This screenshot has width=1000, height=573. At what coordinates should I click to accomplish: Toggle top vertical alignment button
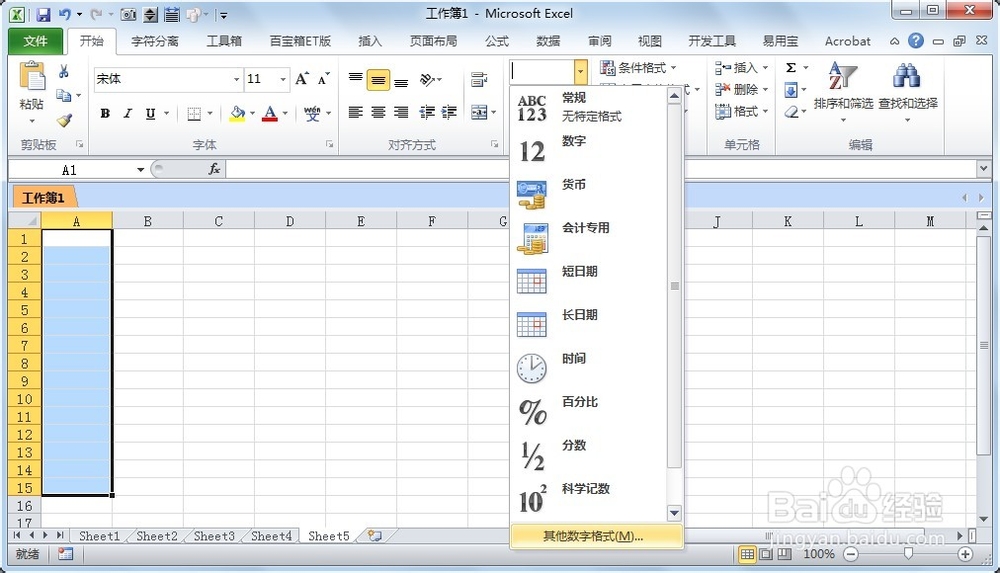pos(356,80)
